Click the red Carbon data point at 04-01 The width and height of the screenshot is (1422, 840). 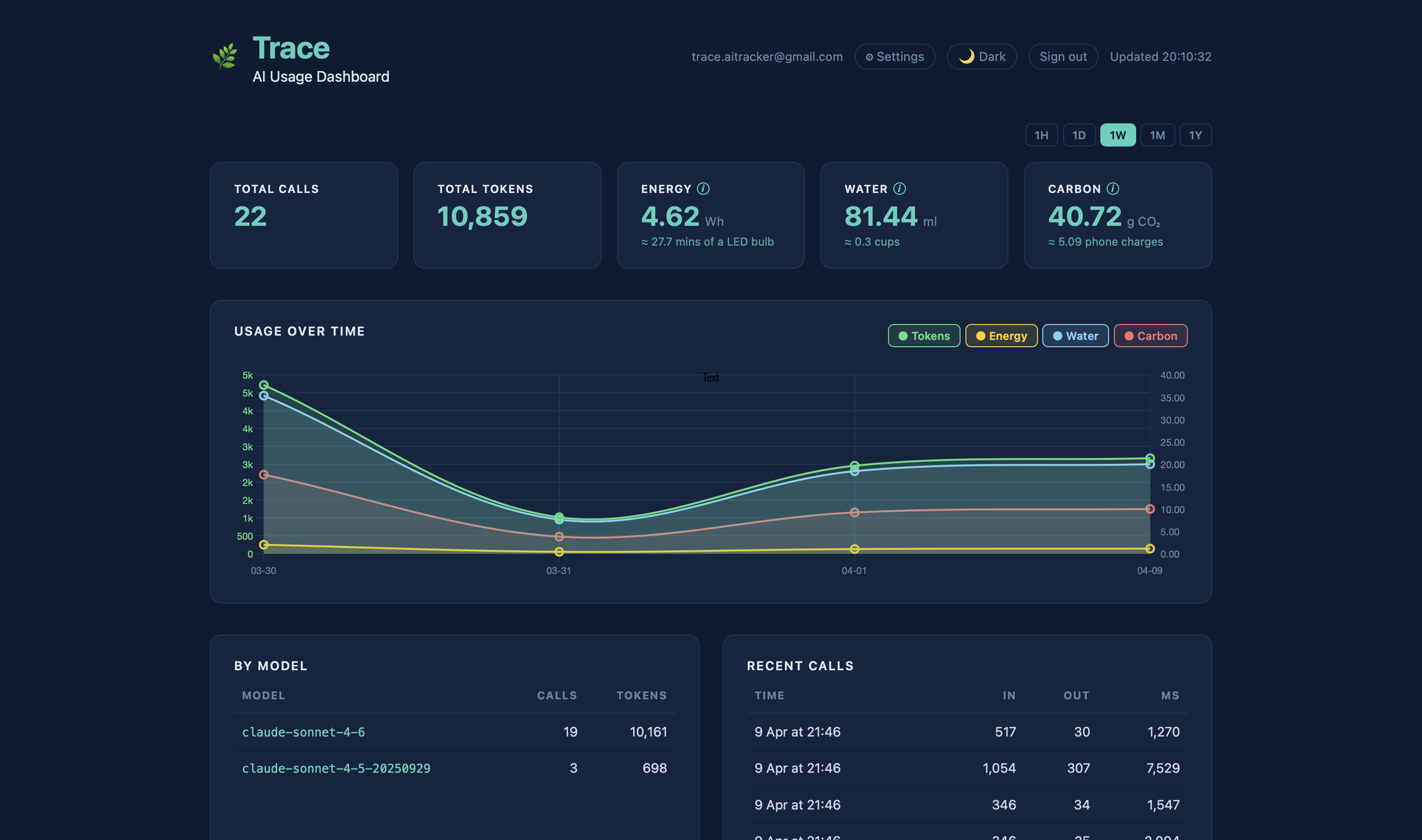click(x=855, y=512)
